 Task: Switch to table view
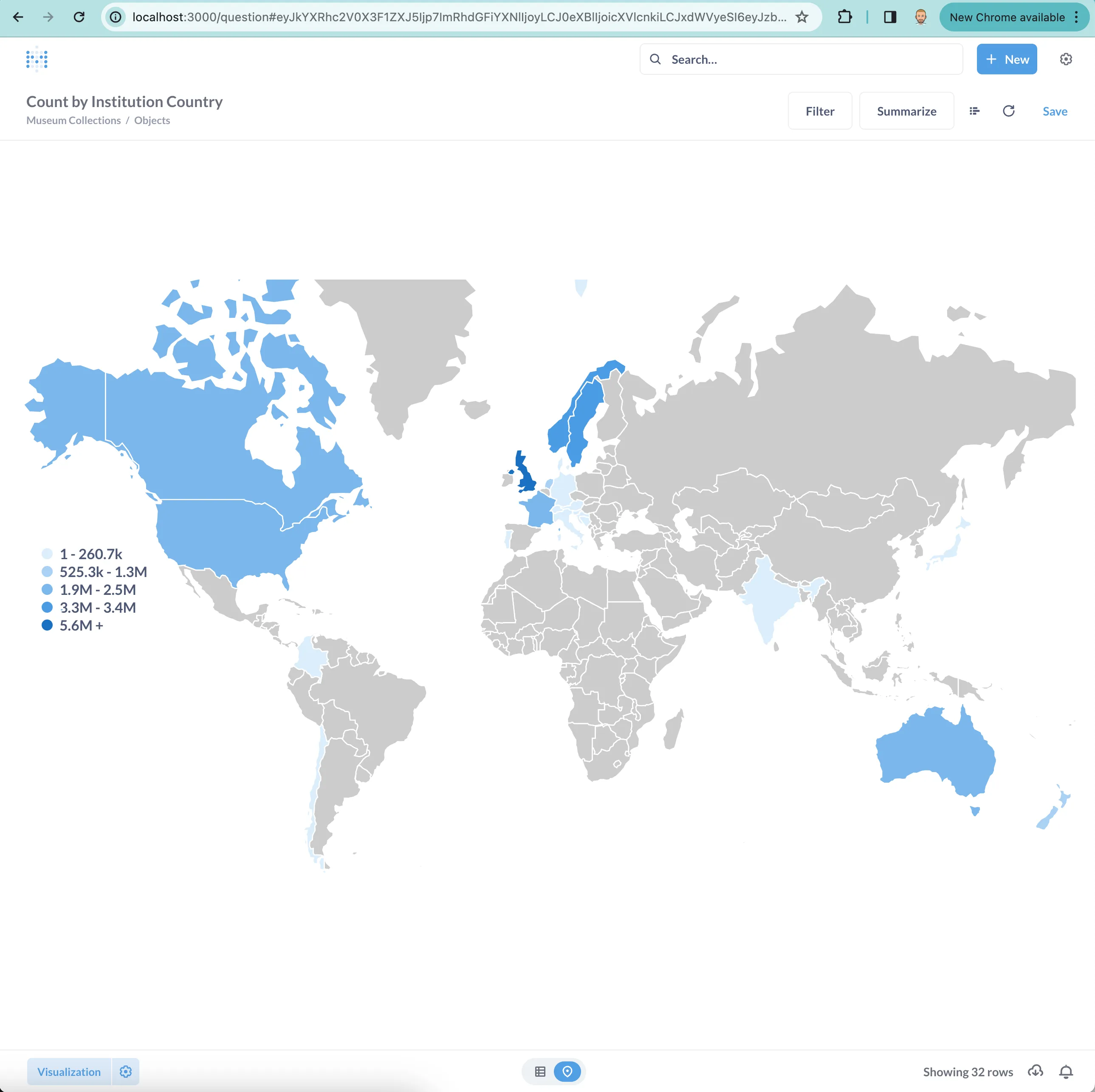click(539, 1072)
